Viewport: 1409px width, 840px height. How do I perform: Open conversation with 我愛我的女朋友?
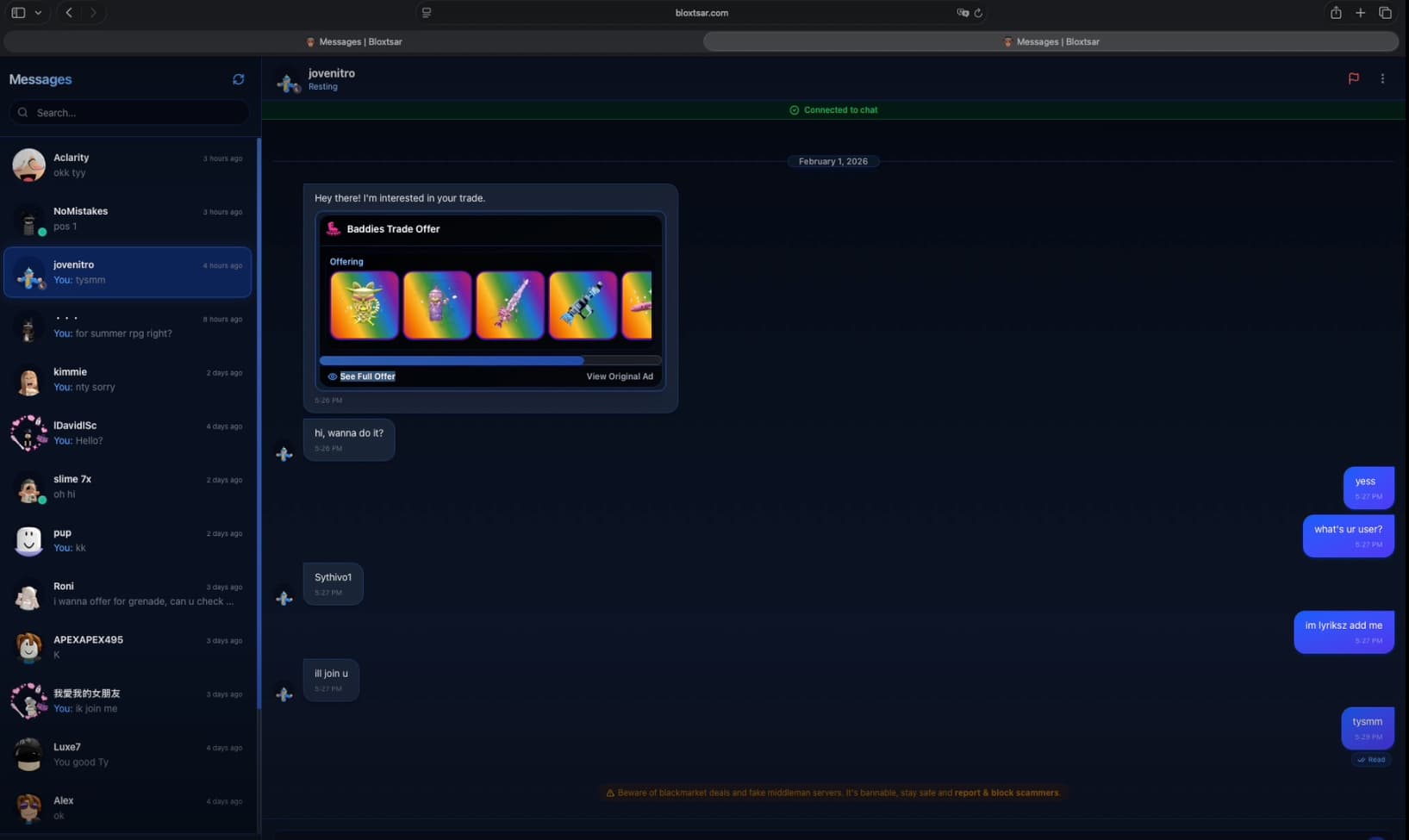(128, 700)
